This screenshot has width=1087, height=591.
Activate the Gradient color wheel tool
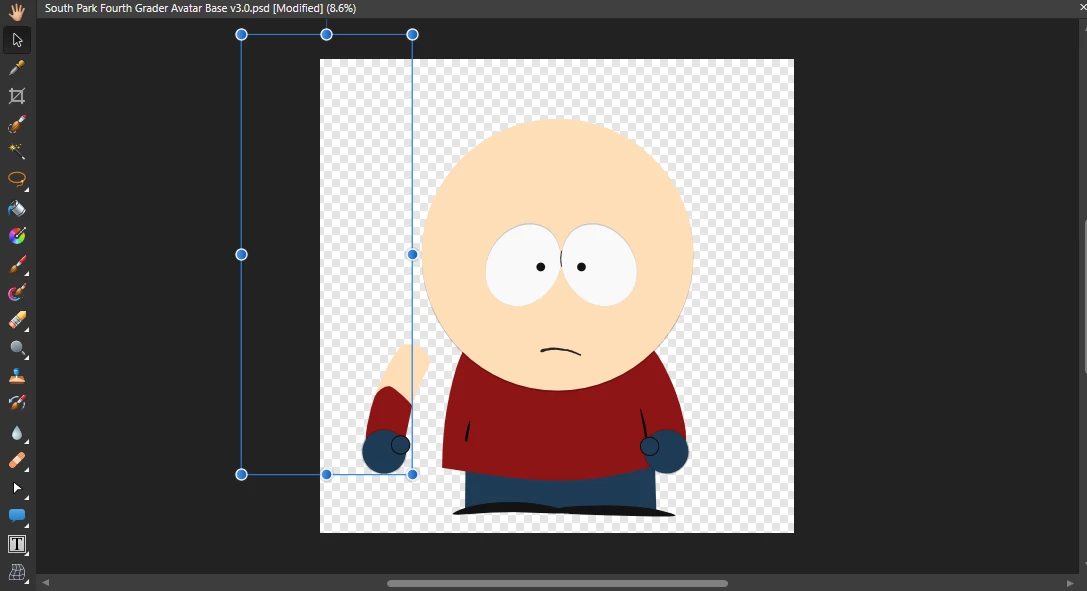[x=17, y=236]
